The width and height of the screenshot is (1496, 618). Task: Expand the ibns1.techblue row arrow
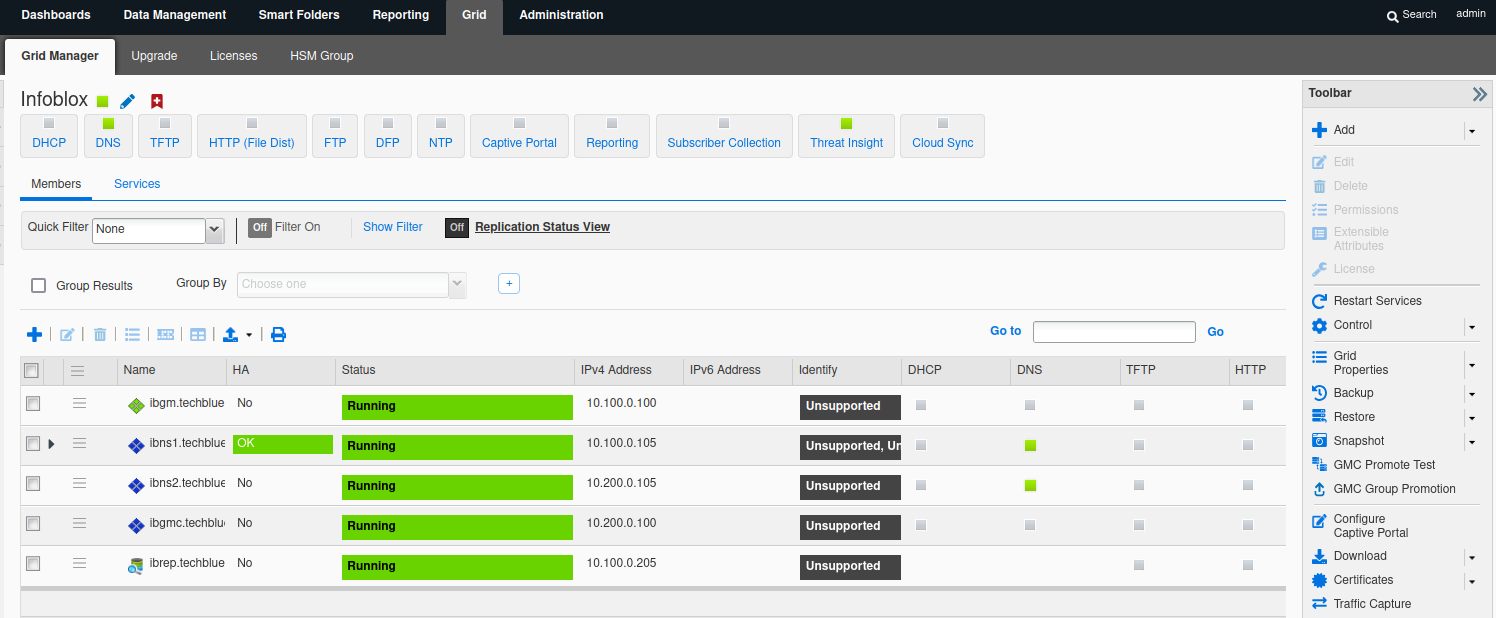(x=51, y=443)
